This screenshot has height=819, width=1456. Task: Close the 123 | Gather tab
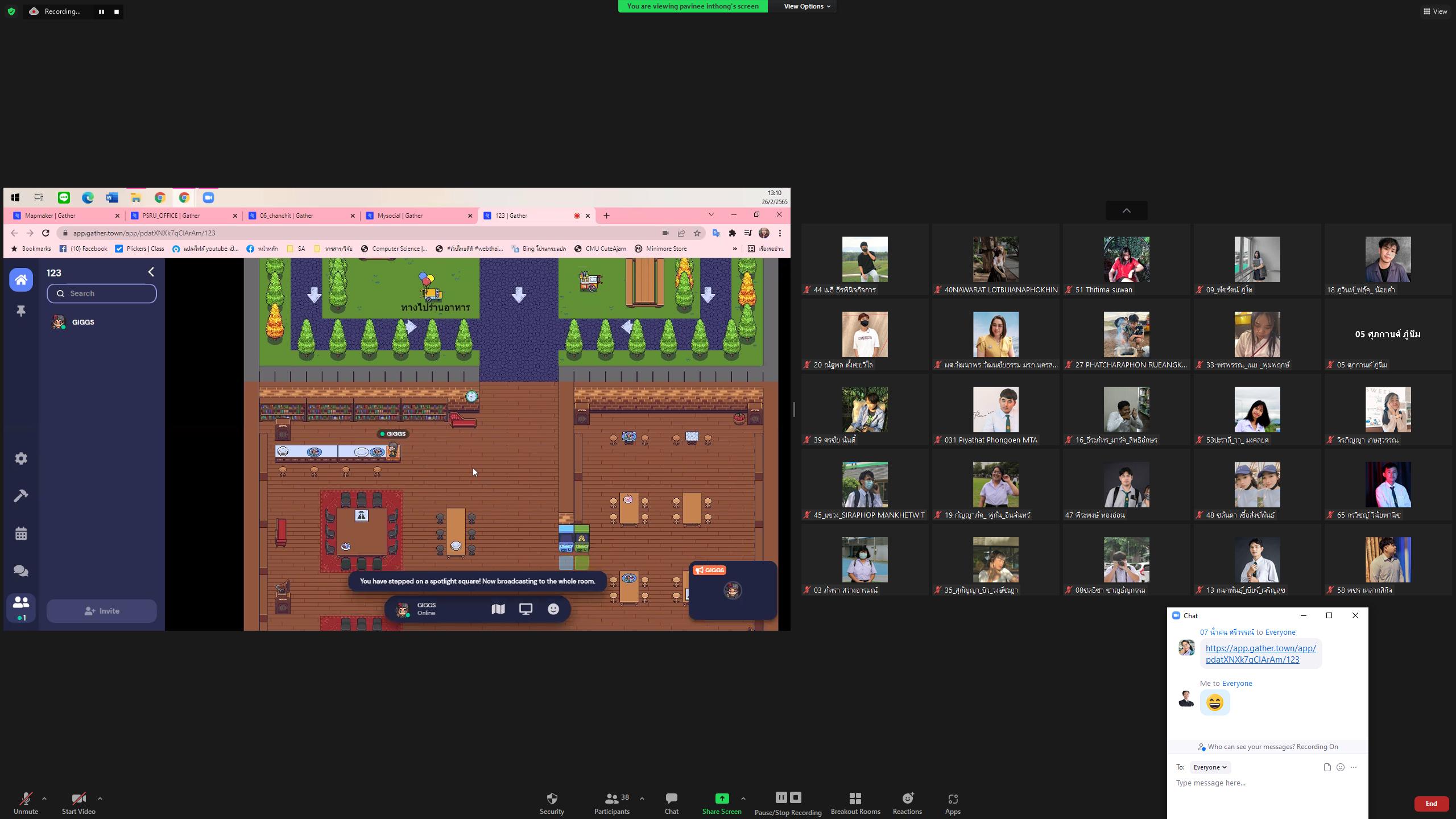[588, 216]
